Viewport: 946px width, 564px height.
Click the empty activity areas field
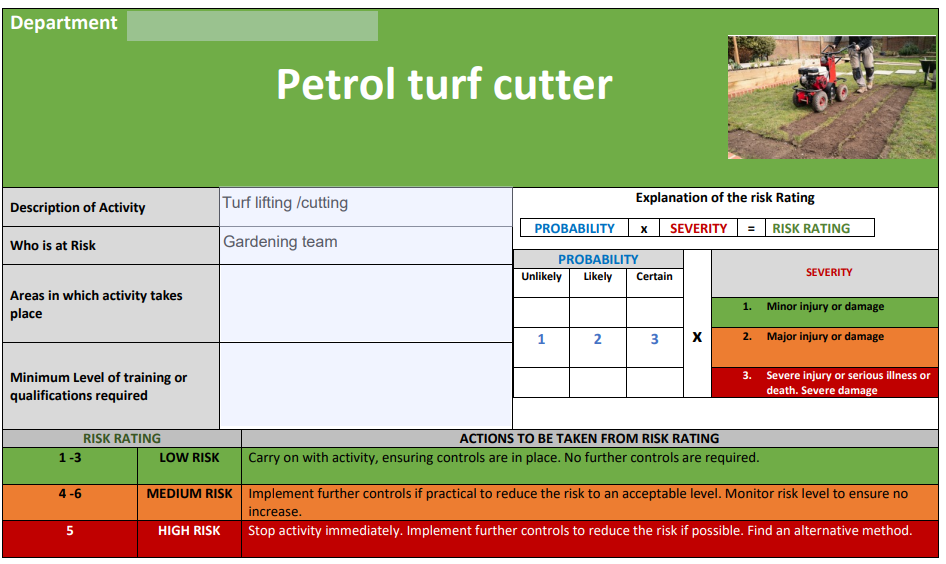pyautogui.click(x=365, y=303)
